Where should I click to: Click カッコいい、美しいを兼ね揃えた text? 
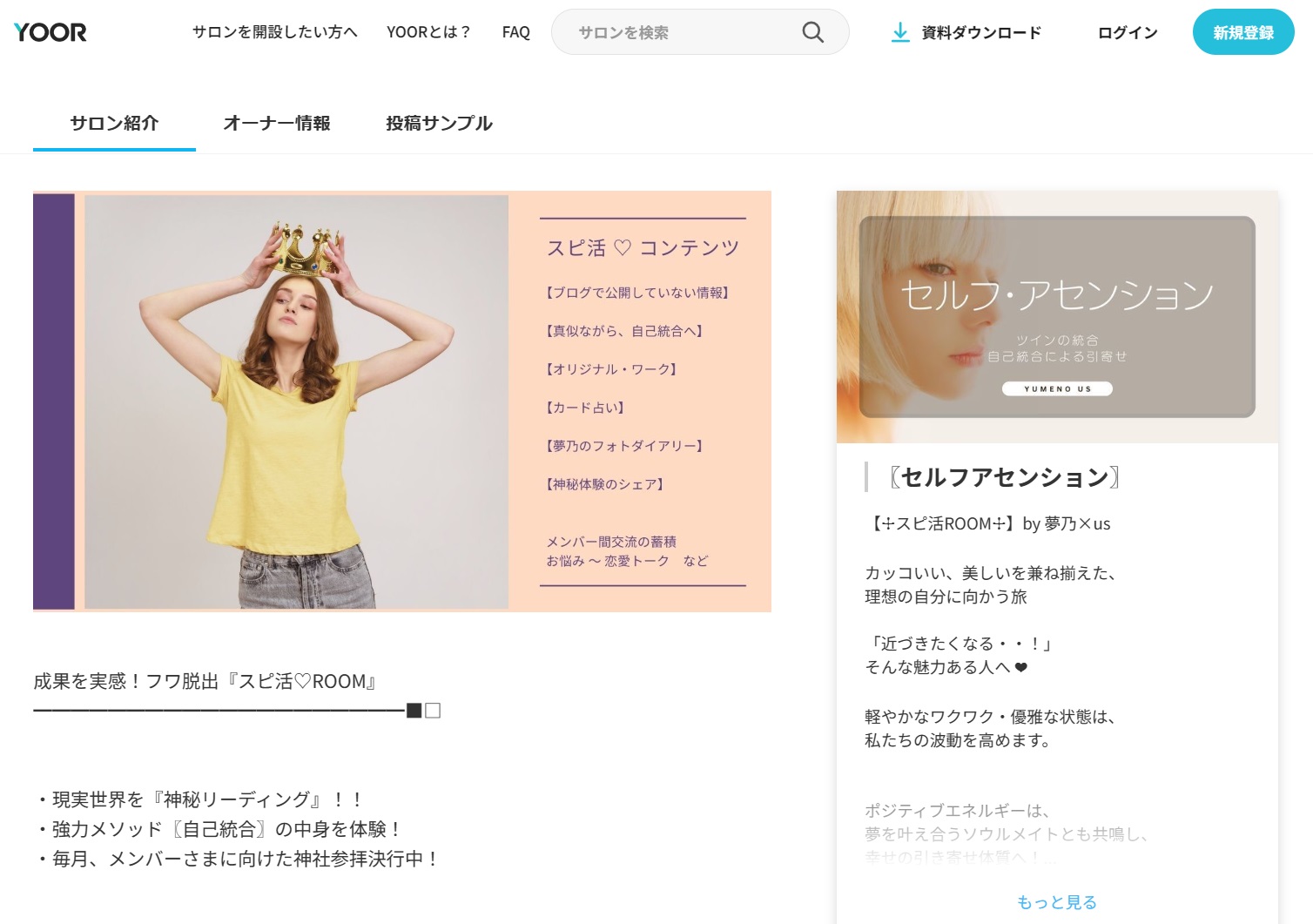[x=991, y=573]
